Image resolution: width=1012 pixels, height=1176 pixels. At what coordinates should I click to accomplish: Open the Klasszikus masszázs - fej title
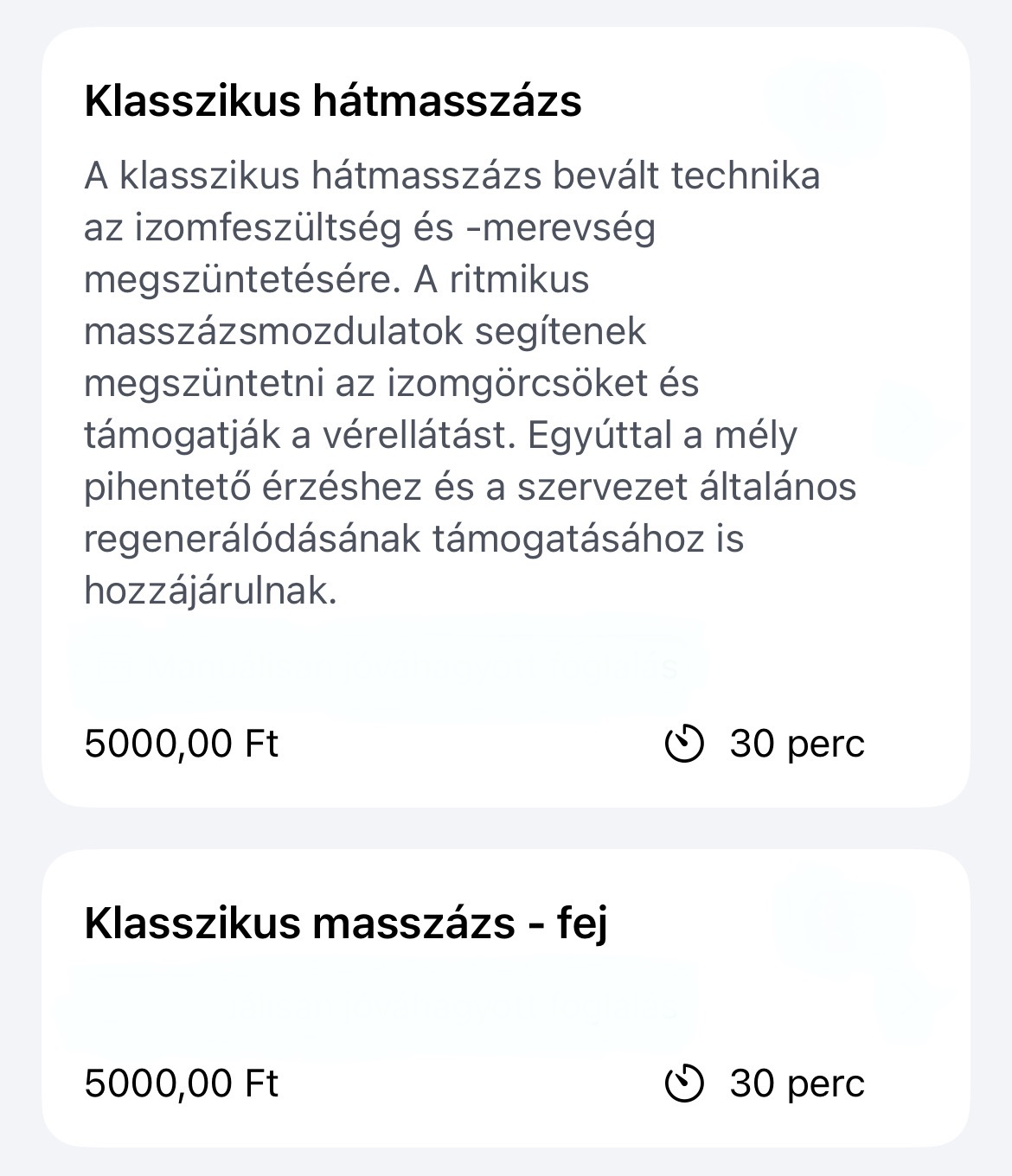tap(346, 924)
